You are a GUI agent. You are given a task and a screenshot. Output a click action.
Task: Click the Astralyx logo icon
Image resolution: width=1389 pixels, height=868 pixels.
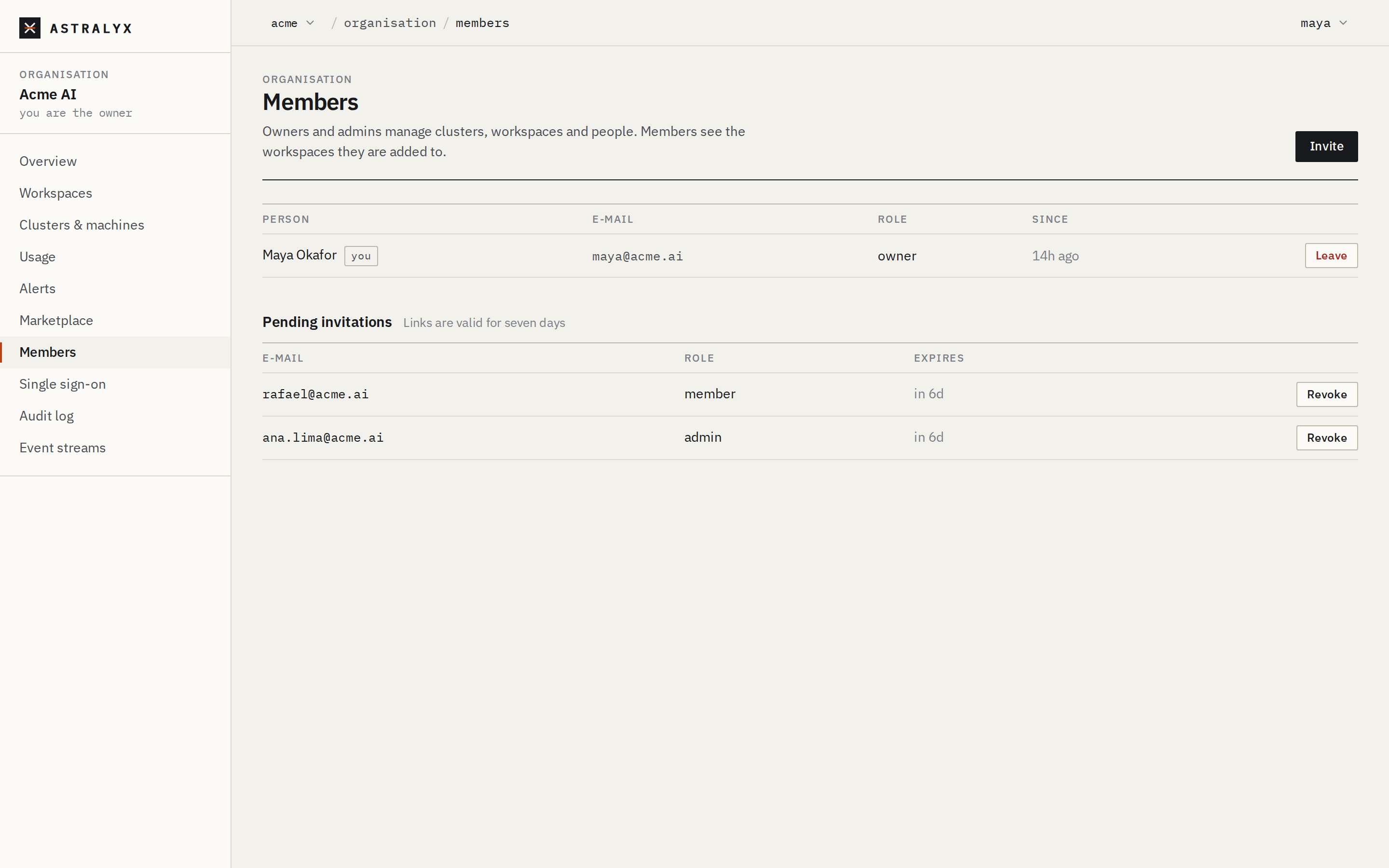pyautogui.click(x=30, y=28)
